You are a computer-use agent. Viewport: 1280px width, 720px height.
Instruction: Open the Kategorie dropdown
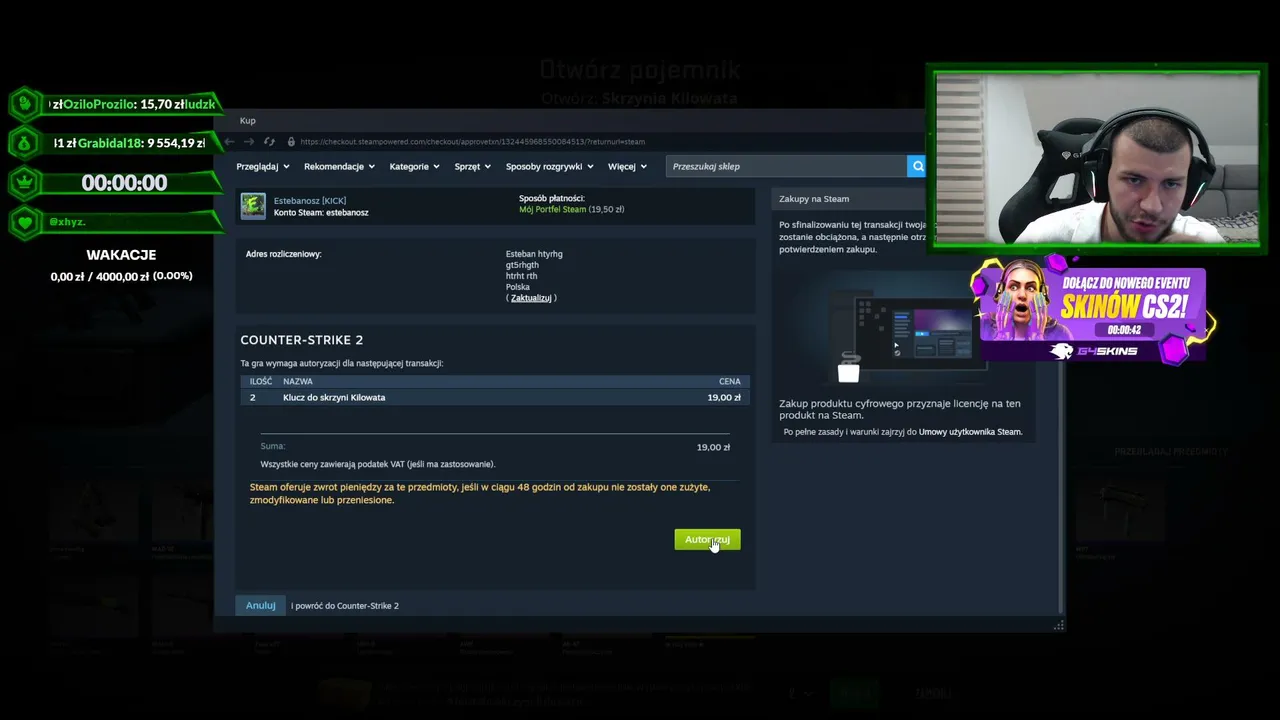pyautogui.click(x=414, y=167)
